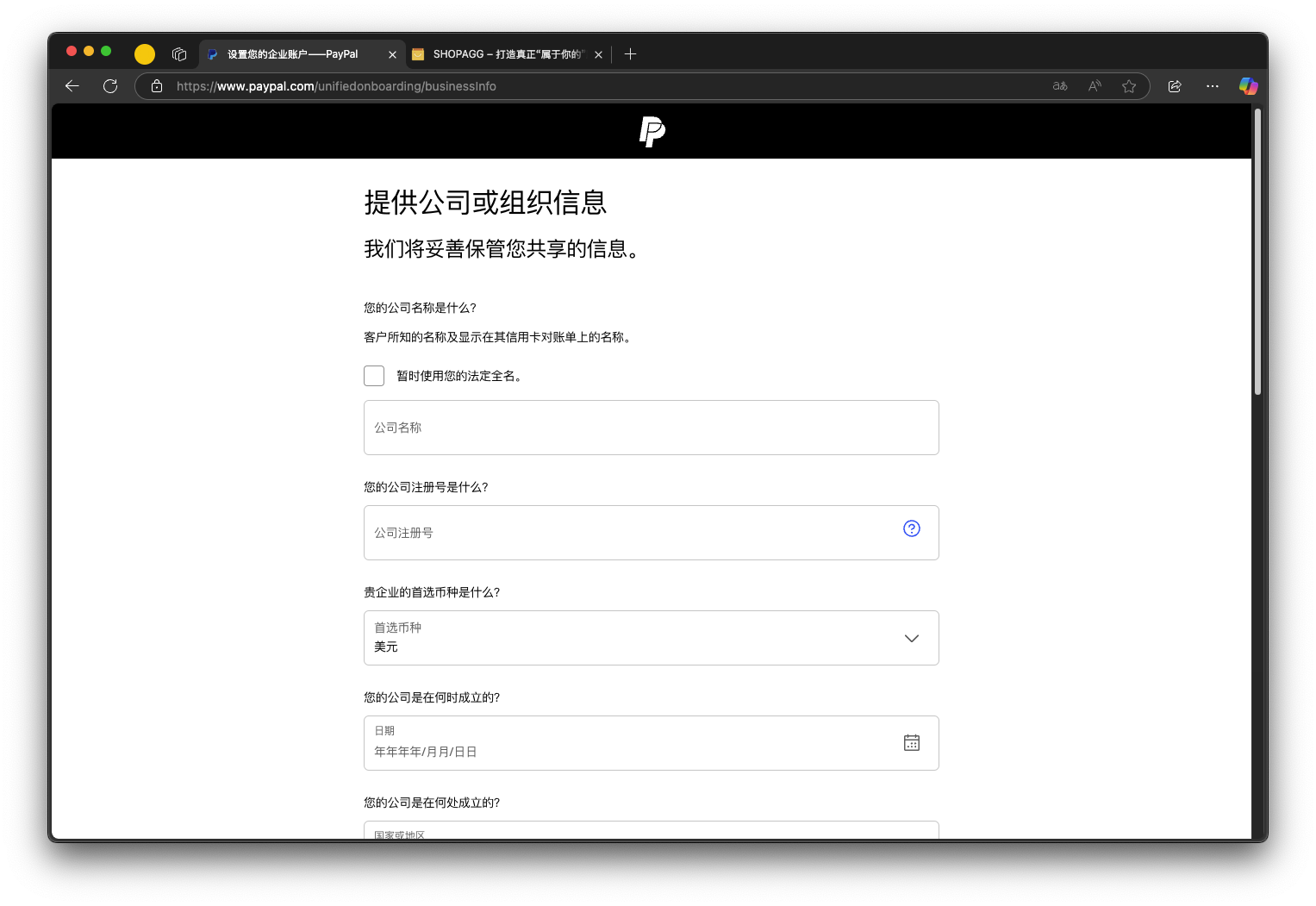The width and height of the screenshot is (1316, 906).
Task: Reload the page with refresh icon
Action: click(x=110, y=85)
